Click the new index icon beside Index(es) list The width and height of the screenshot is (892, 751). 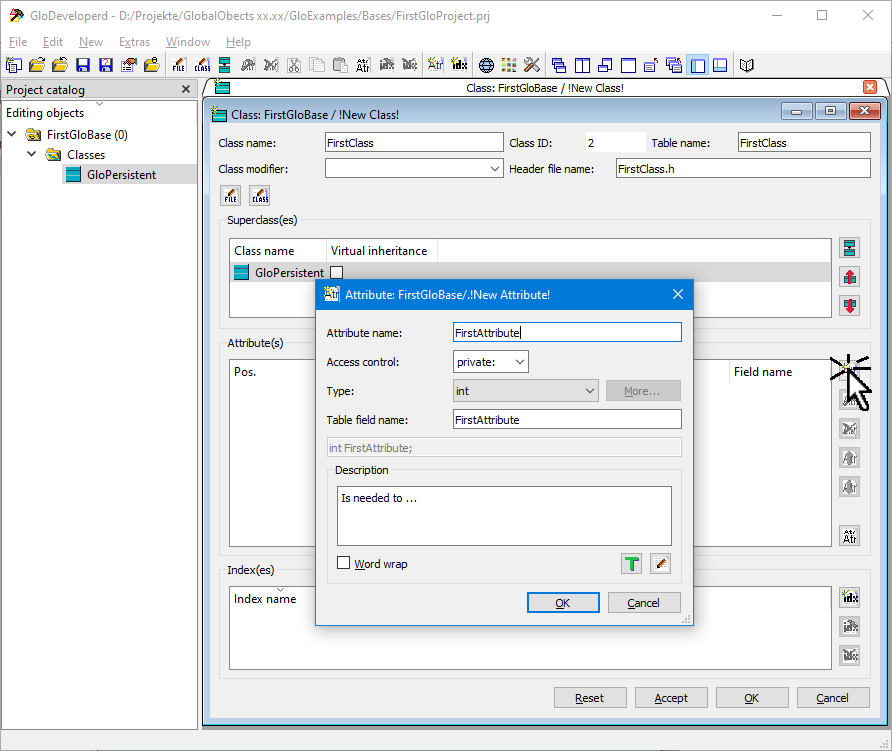tap(850, 597)
